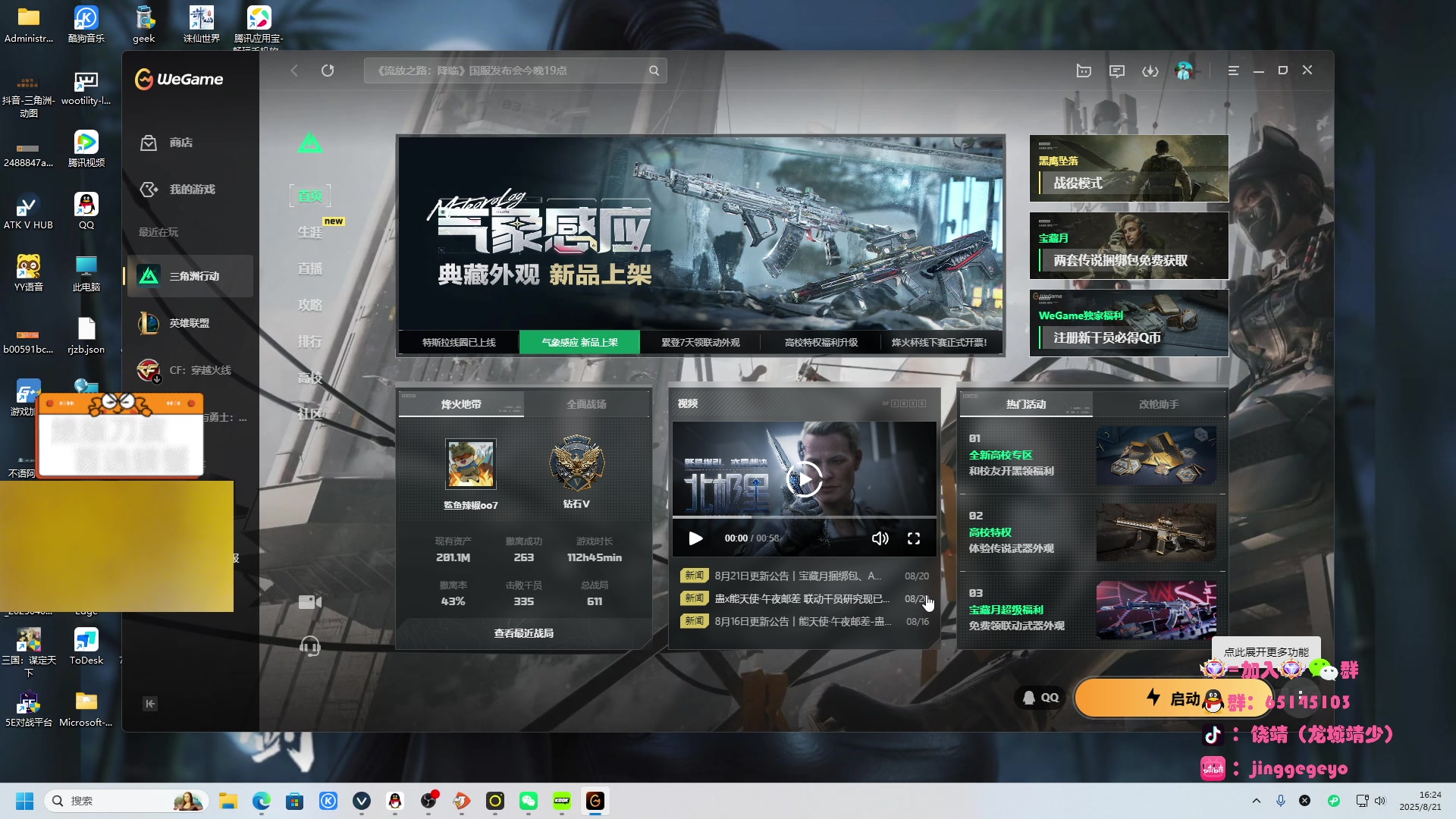Select CF: 穿越火线 in recent games
The height and width of the screenshot is (819, 1456).
[x=190, y=370]
